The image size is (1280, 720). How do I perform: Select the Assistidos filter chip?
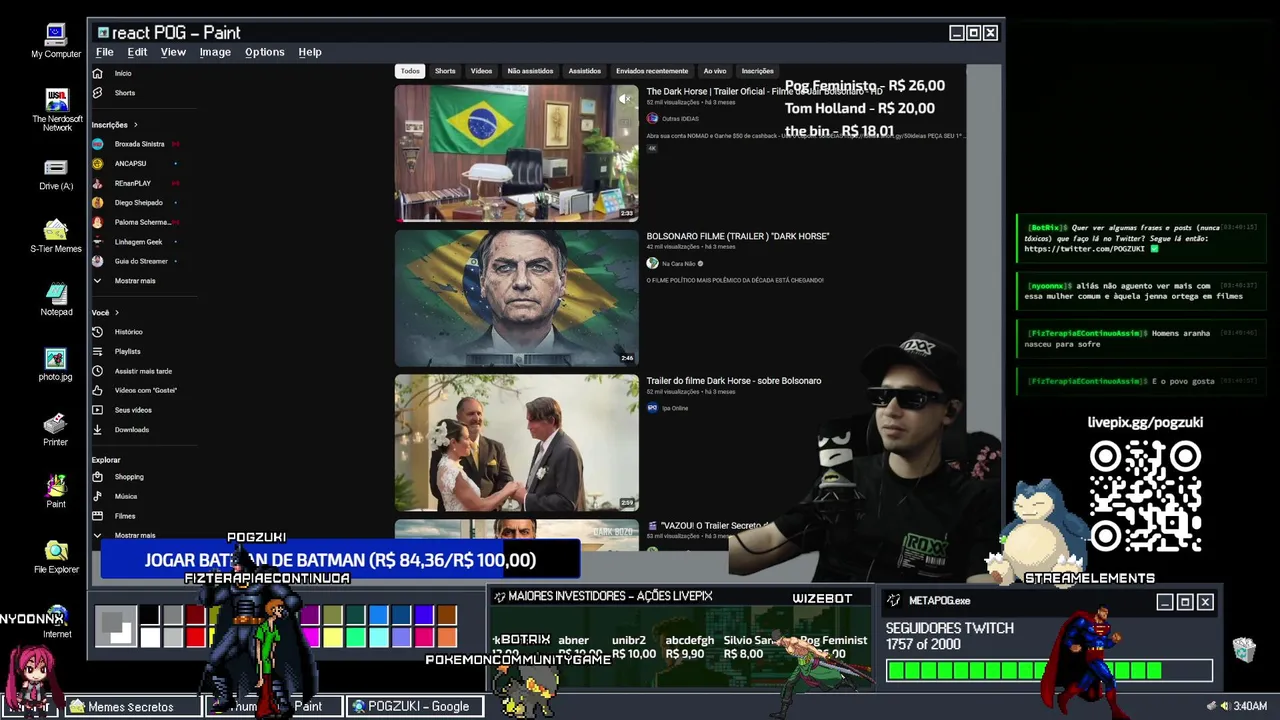click(585, 71)
